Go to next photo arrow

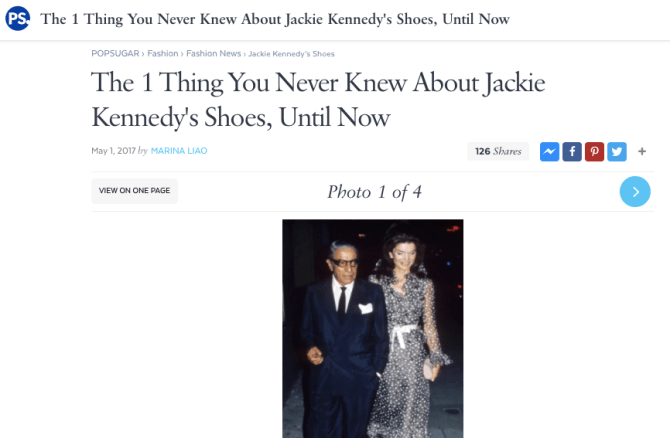click(x=635, y=191)
